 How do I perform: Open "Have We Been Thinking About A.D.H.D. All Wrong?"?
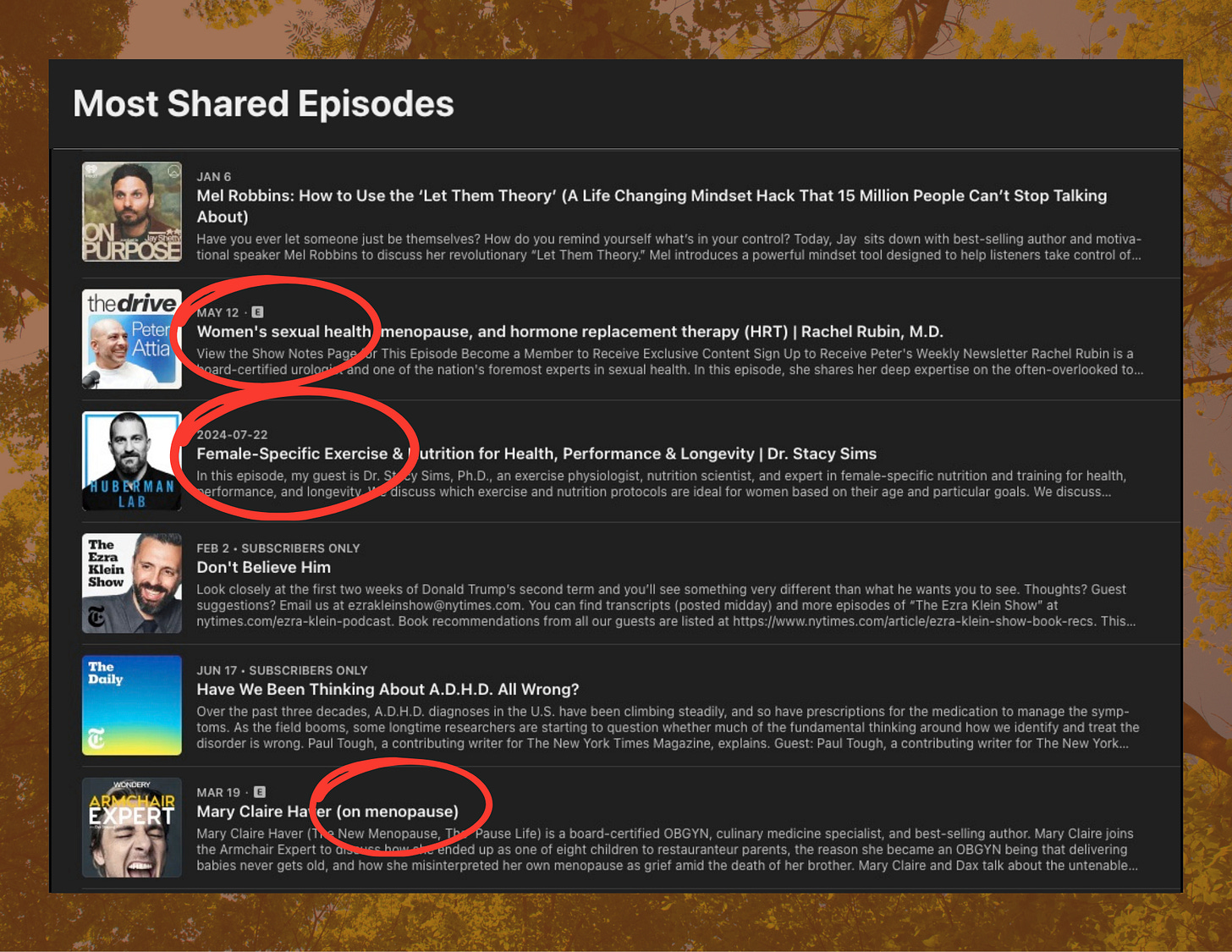(388, 689)
